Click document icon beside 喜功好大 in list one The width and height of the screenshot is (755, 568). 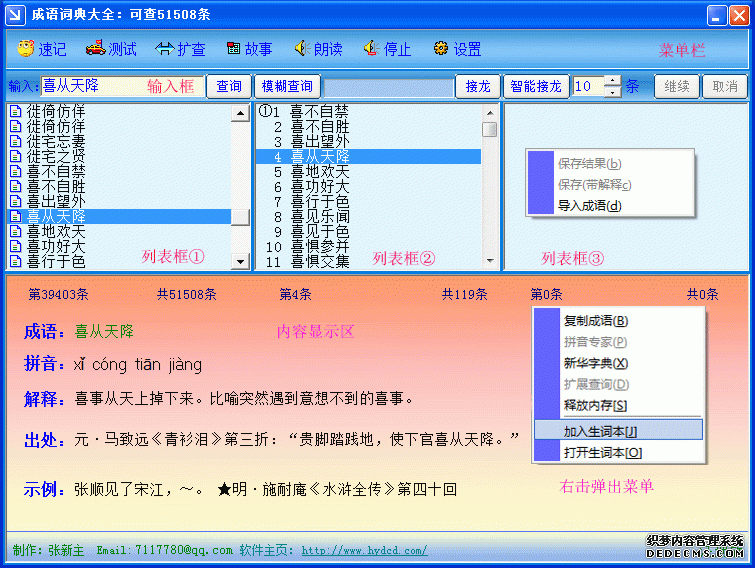click(16, 246)
